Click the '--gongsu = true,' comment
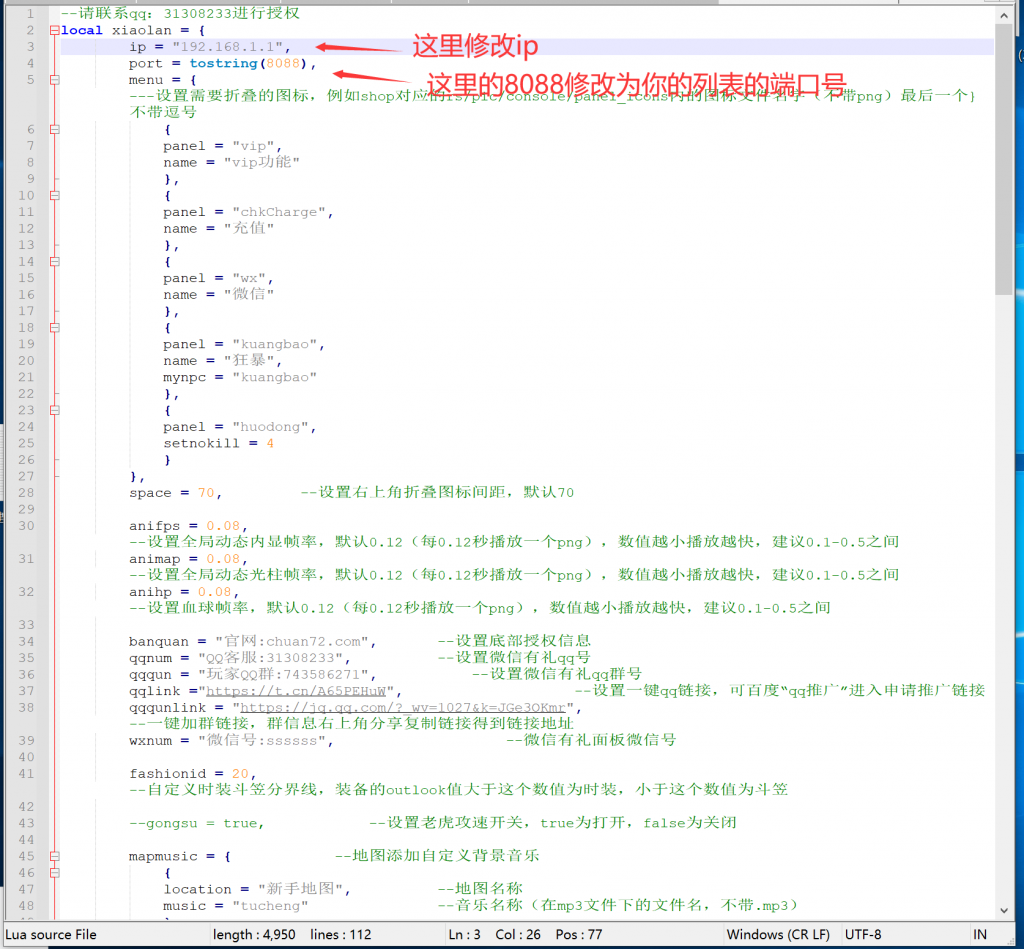This screenshot has width=1024, height=949. click(x=196, y=823)
